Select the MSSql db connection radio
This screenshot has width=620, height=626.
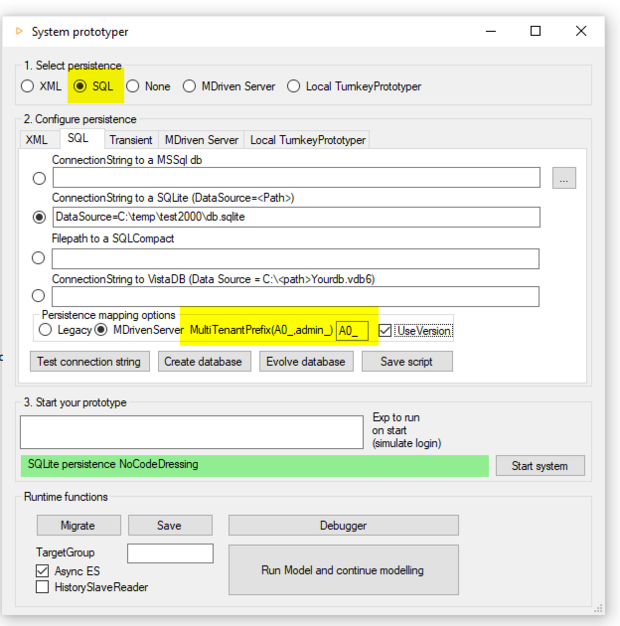tap(39, 178)
